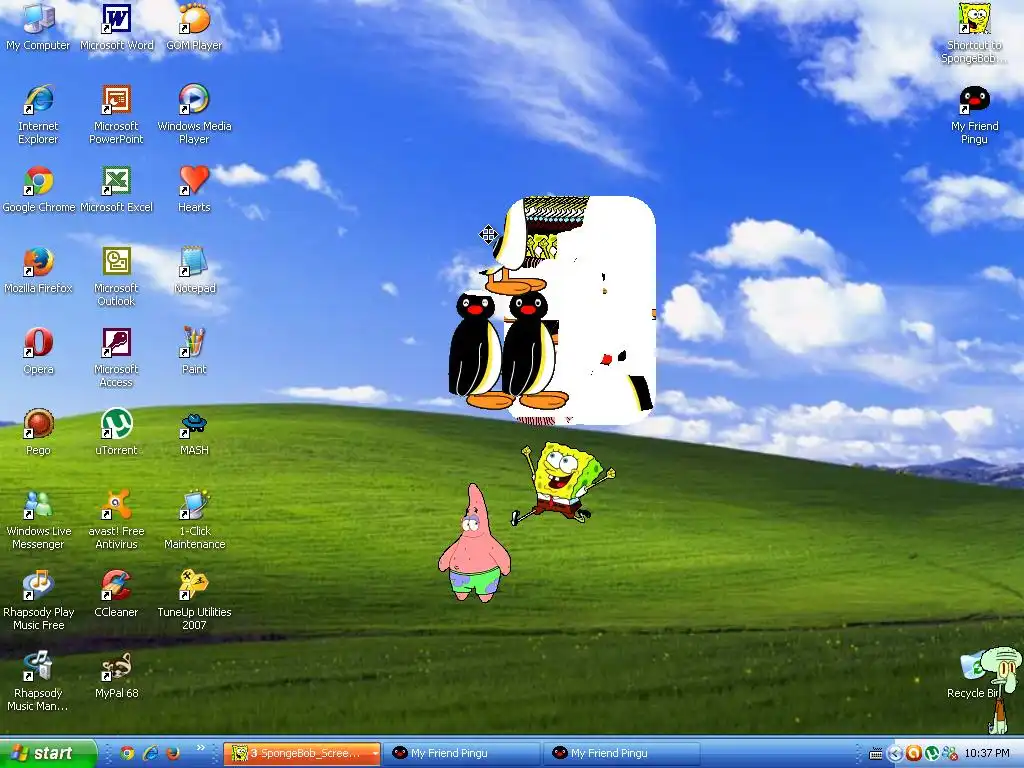Click the on-screen keyboard icon near the tray
The width and height of the screenshot is (1024, 768).
click(x=876, y=754)
